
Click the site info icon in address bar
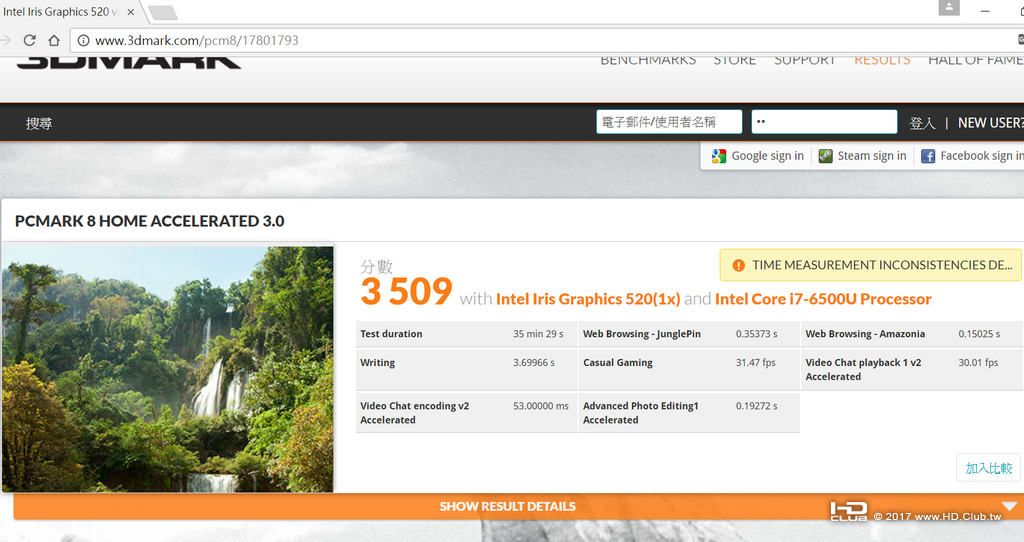coord(84,40)
